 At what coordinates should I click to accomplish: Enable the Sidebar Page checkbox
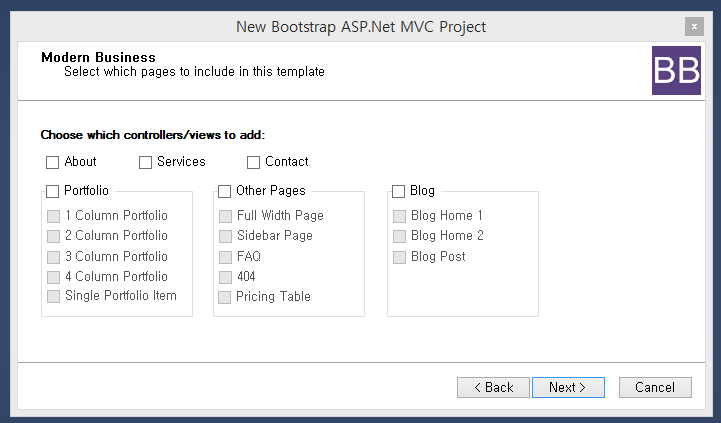point(226,237)
